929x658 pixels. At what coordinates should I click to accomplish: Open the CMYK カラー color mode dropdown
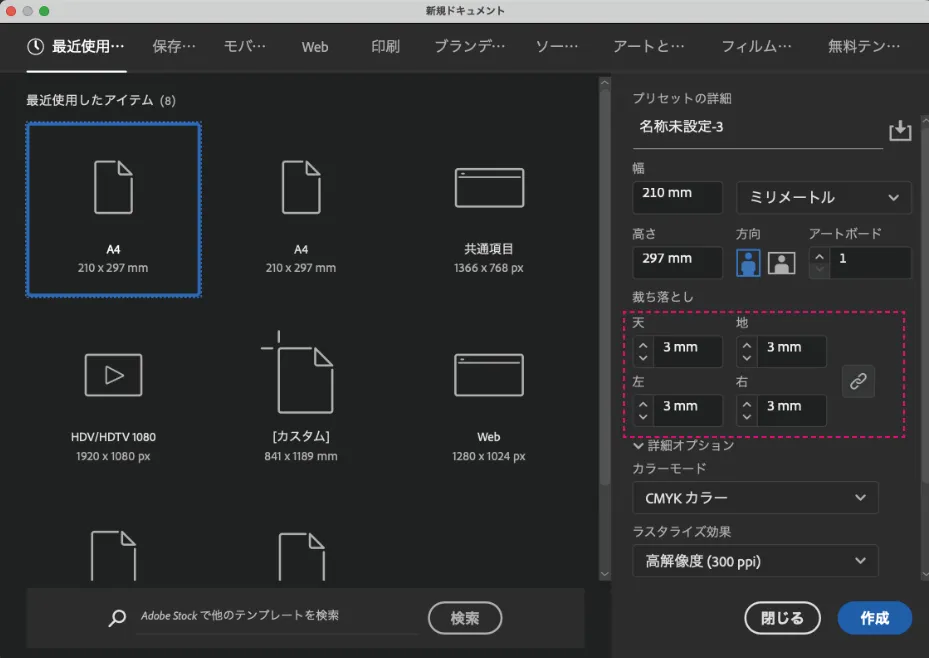click(x=755, y=497)
